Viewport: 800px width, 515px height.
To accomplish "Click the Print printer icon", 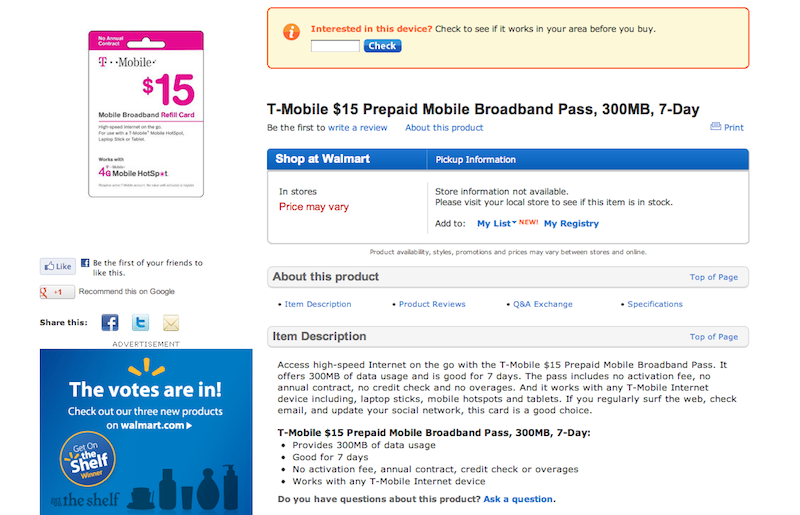I will (x=715, y=127).
